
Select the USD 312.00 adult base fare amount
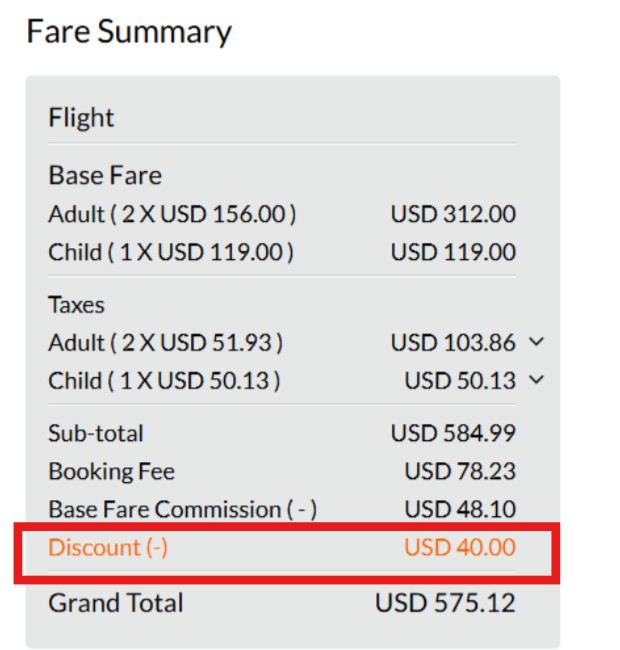pyautogui.click(x=453, y=214)
